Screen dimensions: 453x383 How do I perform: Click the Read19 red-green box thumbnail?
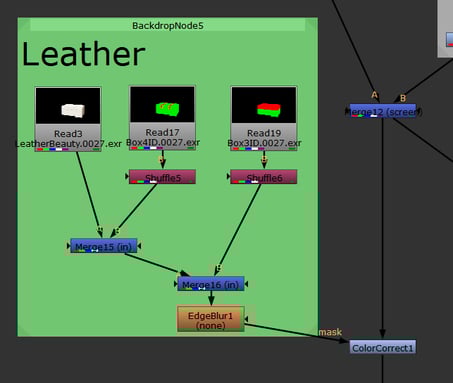[x=264, y=105]
